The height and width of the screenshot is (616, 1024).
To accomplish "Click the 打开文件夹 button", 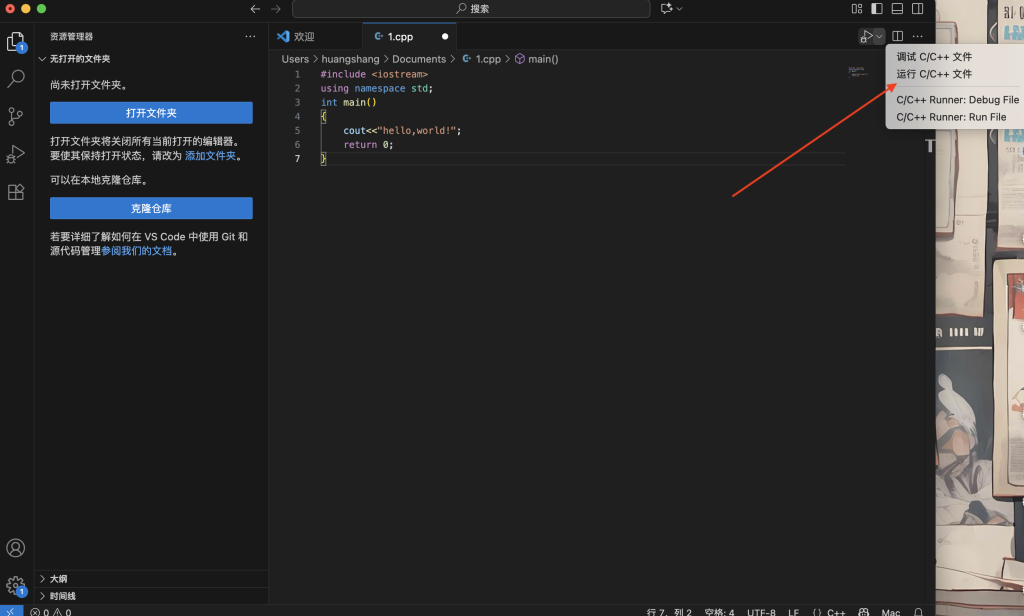I will coord(151,113).
